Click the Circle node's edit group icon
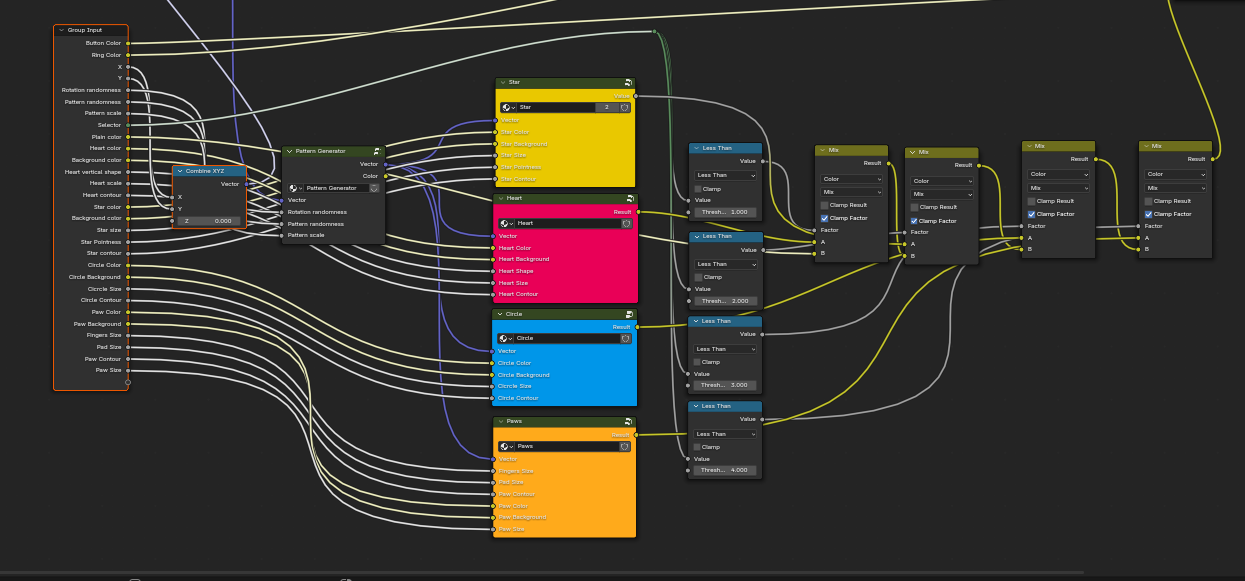This screenshot has height=581, width=1245. [629, 314]
